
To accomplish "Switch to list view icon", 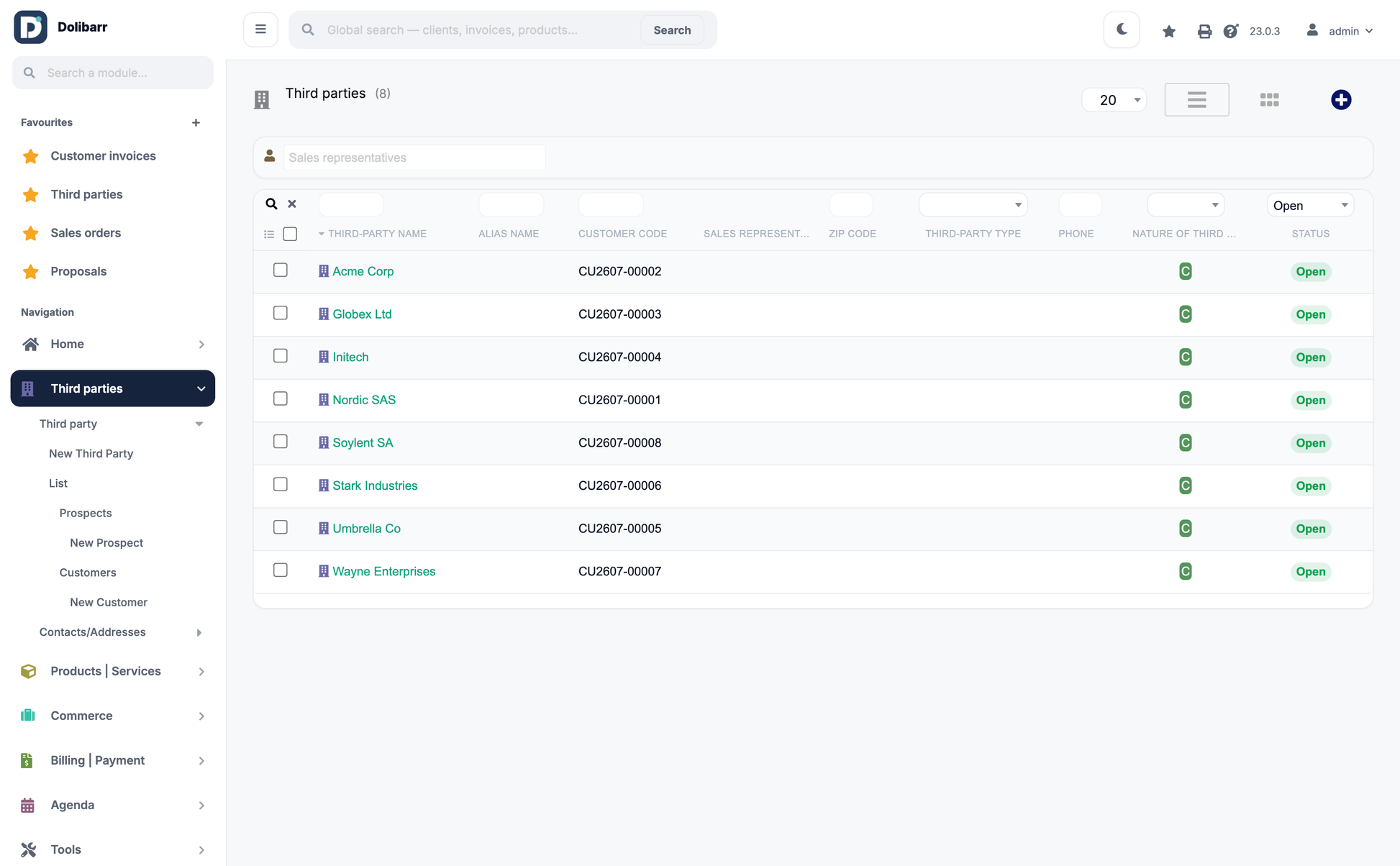I will [x=1197, y=100].
